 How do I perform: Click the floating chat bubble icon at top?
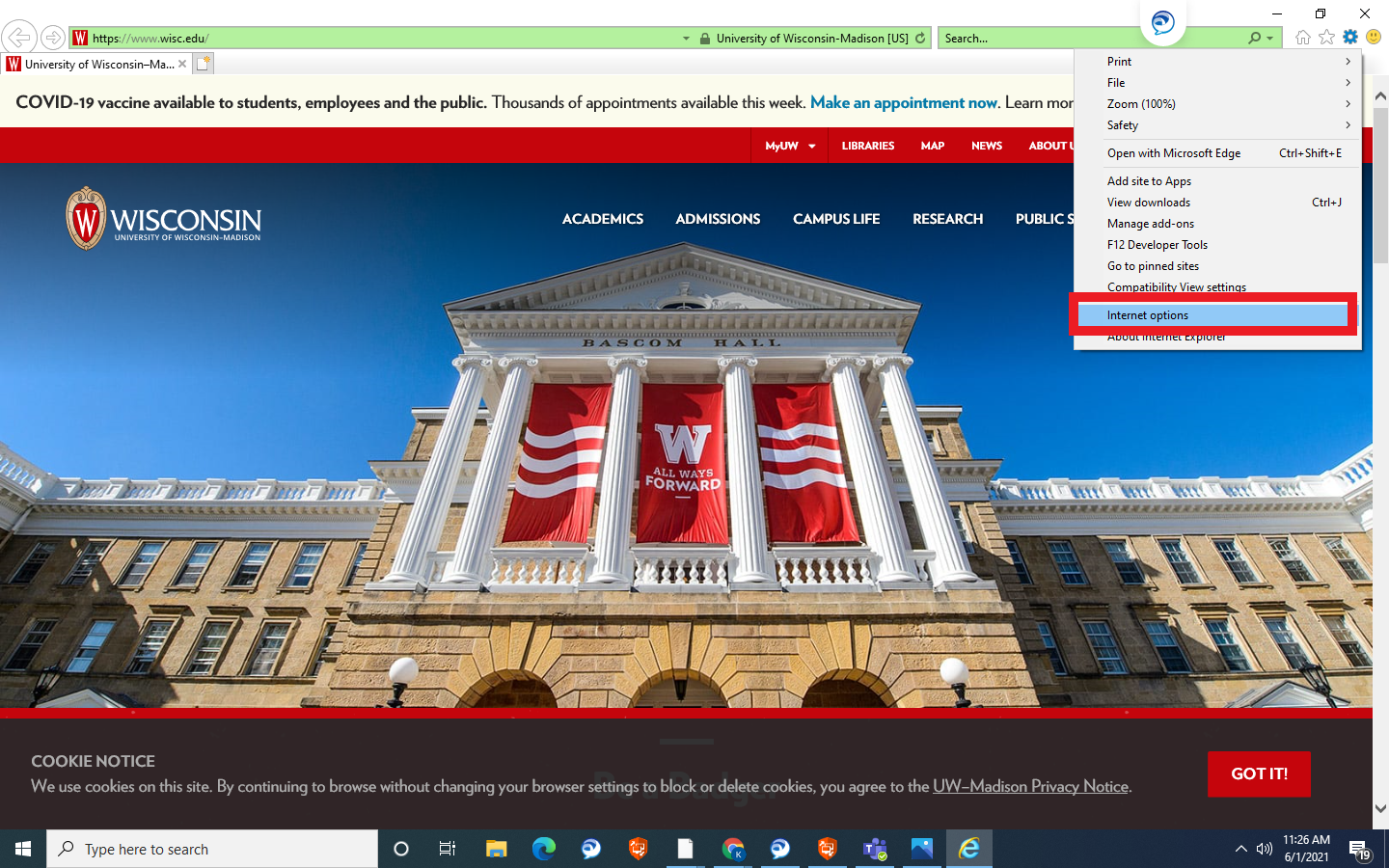tap(1163, 22)
